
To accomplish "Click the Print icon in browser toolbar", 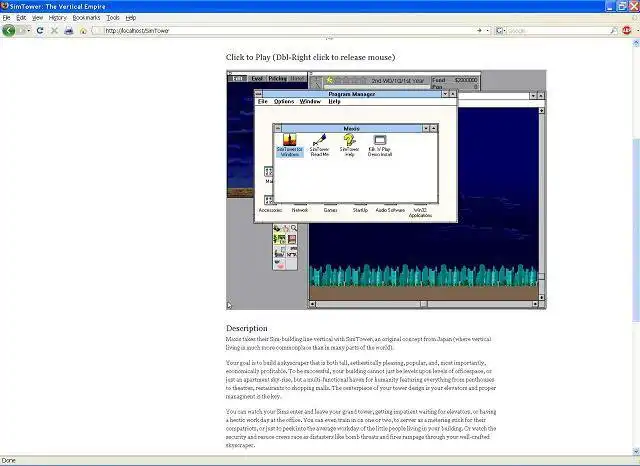I will pos(69,31).
